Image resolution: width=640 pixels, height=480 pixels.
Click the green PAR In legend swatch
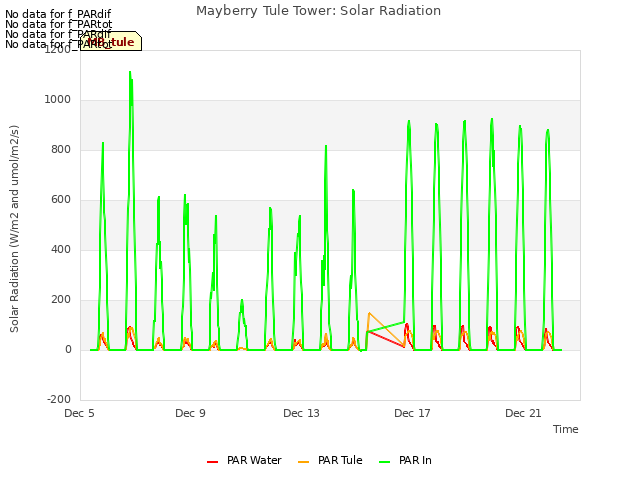click(384, 462)
